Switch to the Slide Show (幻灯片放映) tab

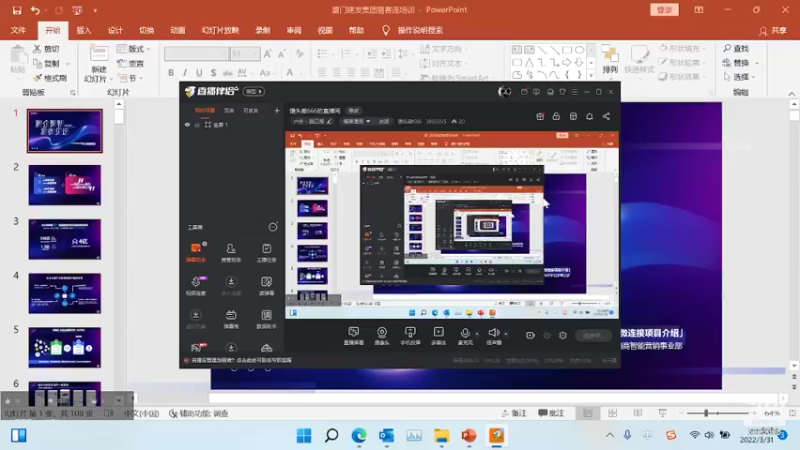pyautogui.click(x=220, y=31)
